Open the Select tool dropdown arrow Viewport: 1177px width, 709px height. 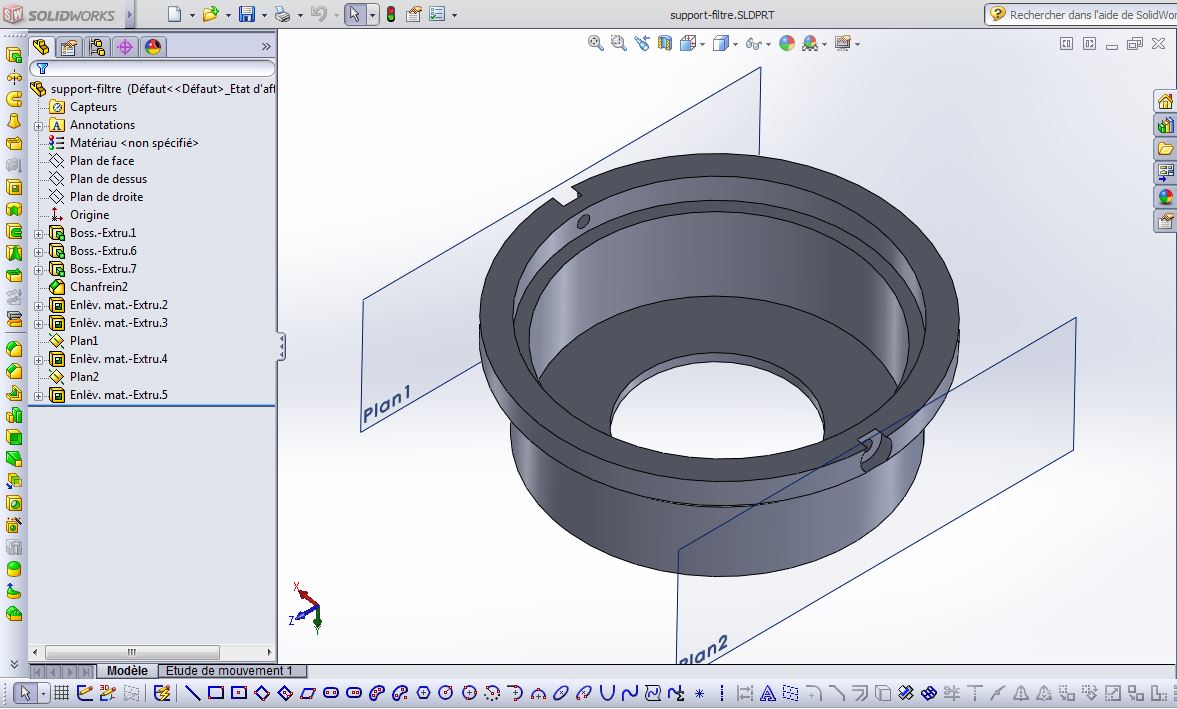(x=372, y=14)
